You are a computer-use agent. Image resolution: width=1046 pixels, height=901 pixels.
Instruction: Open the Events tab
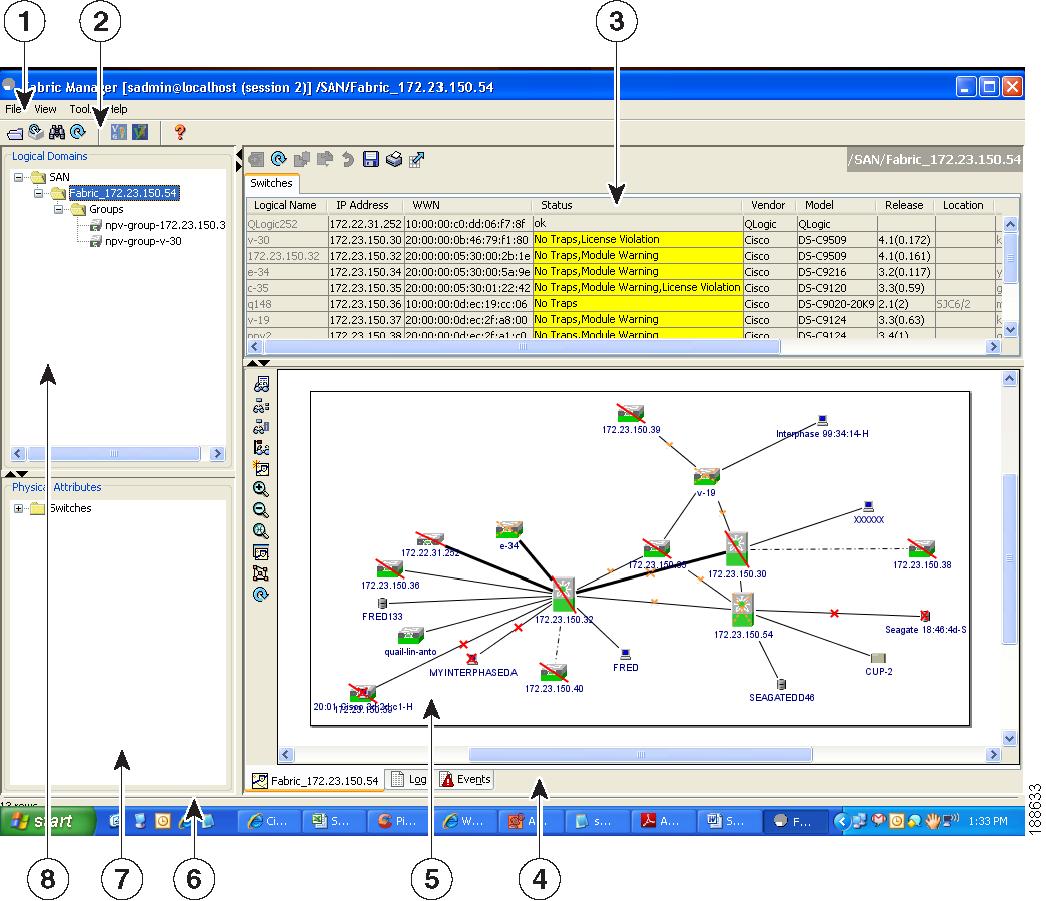(466, 780)
